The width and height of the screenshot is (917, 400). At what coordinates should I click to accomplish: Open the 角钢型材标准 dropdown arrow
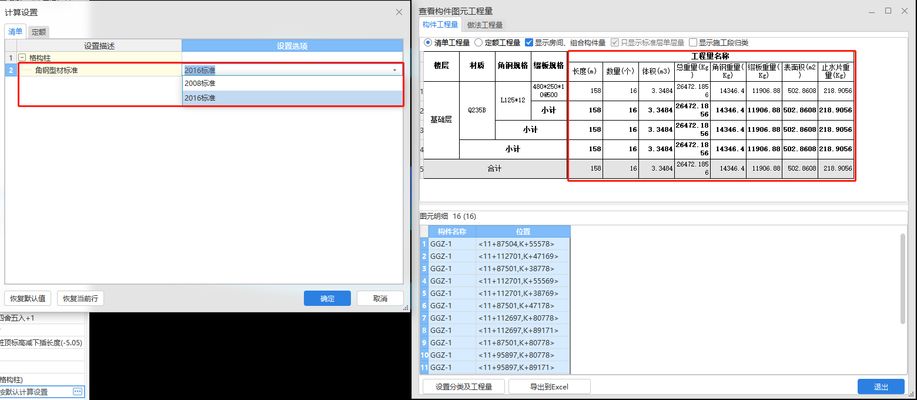coord(395,70)
